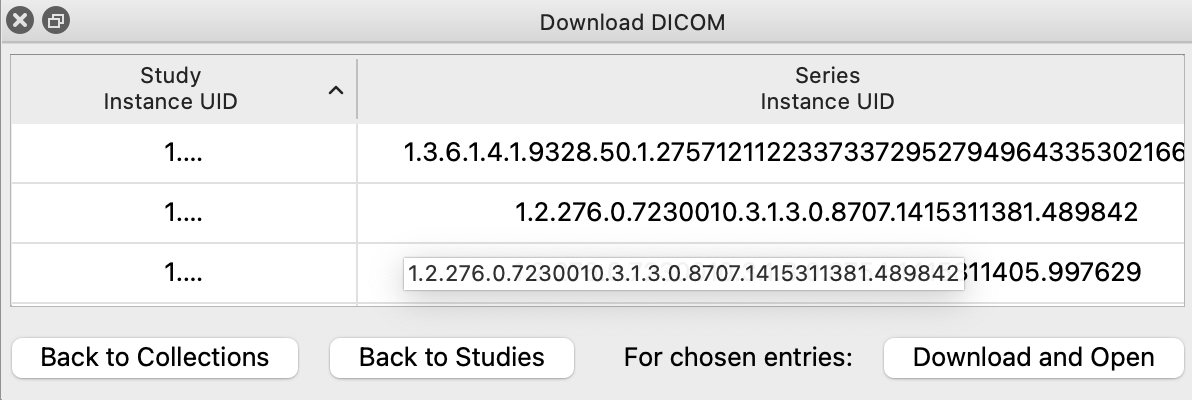
Task: Sort by Study Instance UID column header
Action: (170, 88)
